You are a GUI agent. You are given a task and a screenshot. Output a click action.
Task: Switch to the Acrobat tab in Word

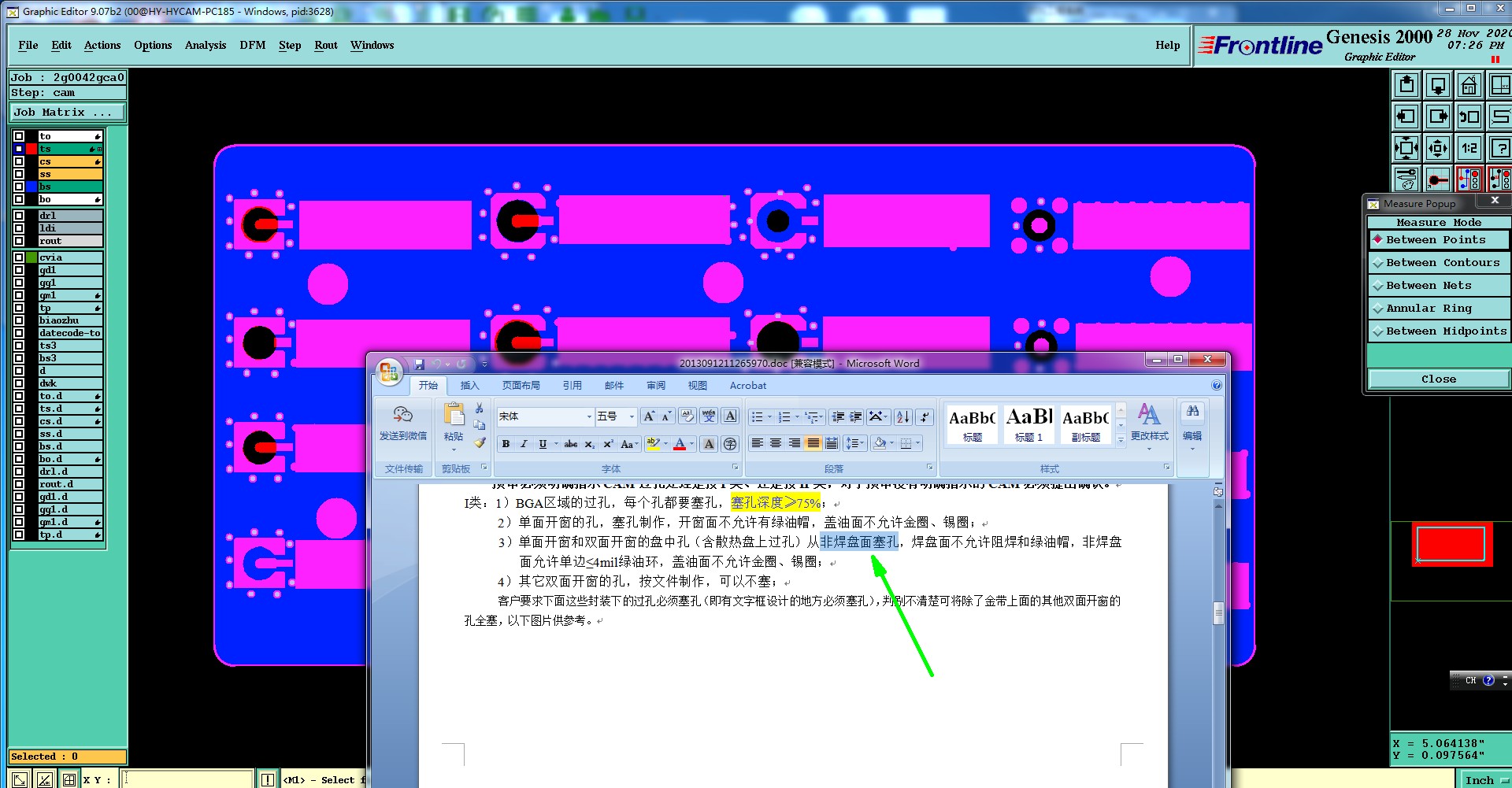(x=748, y=386)
